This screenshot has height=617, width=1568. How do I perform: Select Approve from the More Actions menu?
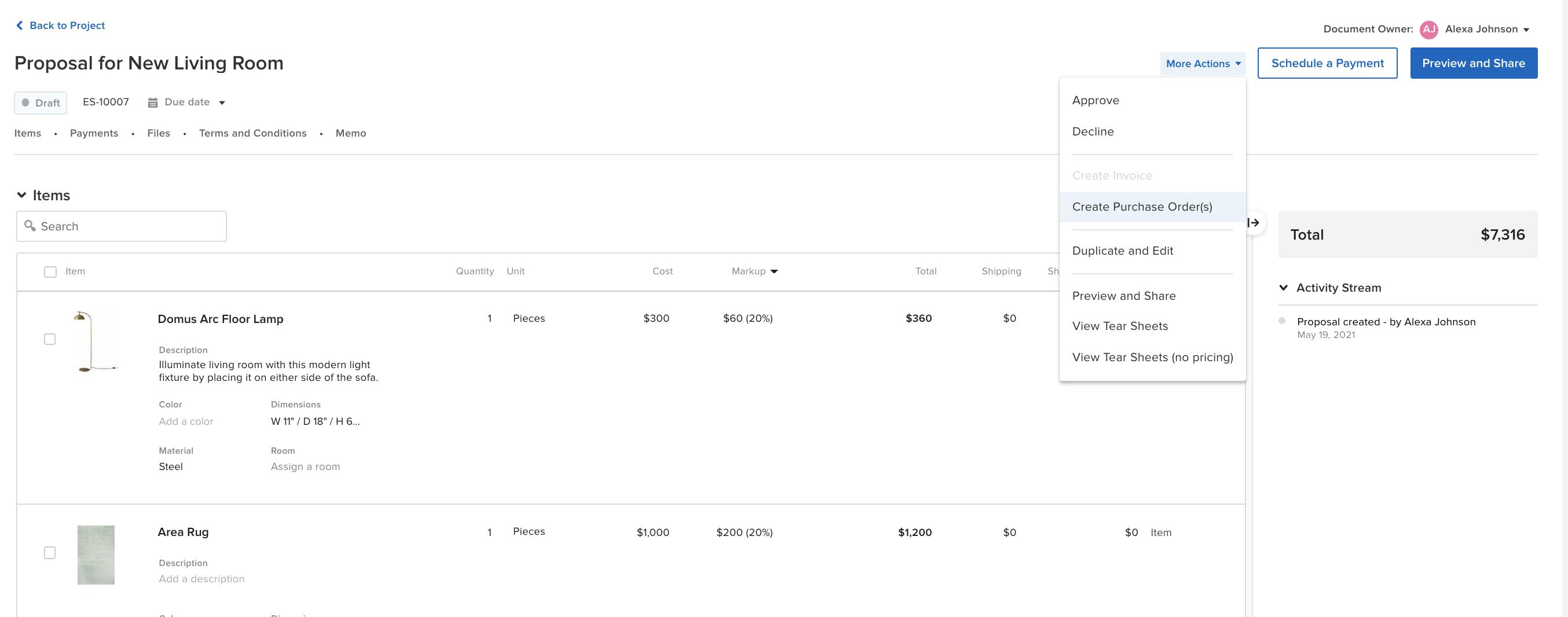(1096, 100)
